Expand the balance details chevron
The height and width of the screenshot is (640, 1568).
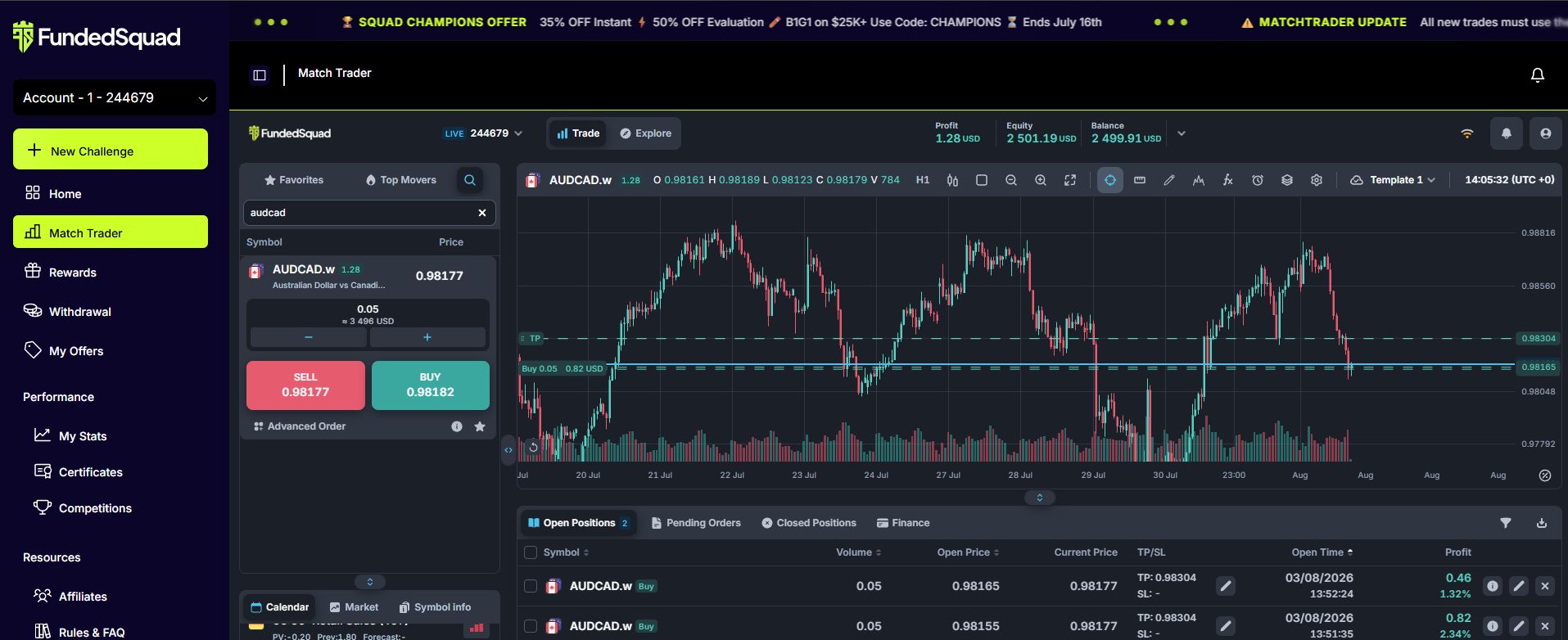click(x=1182, y=133)
